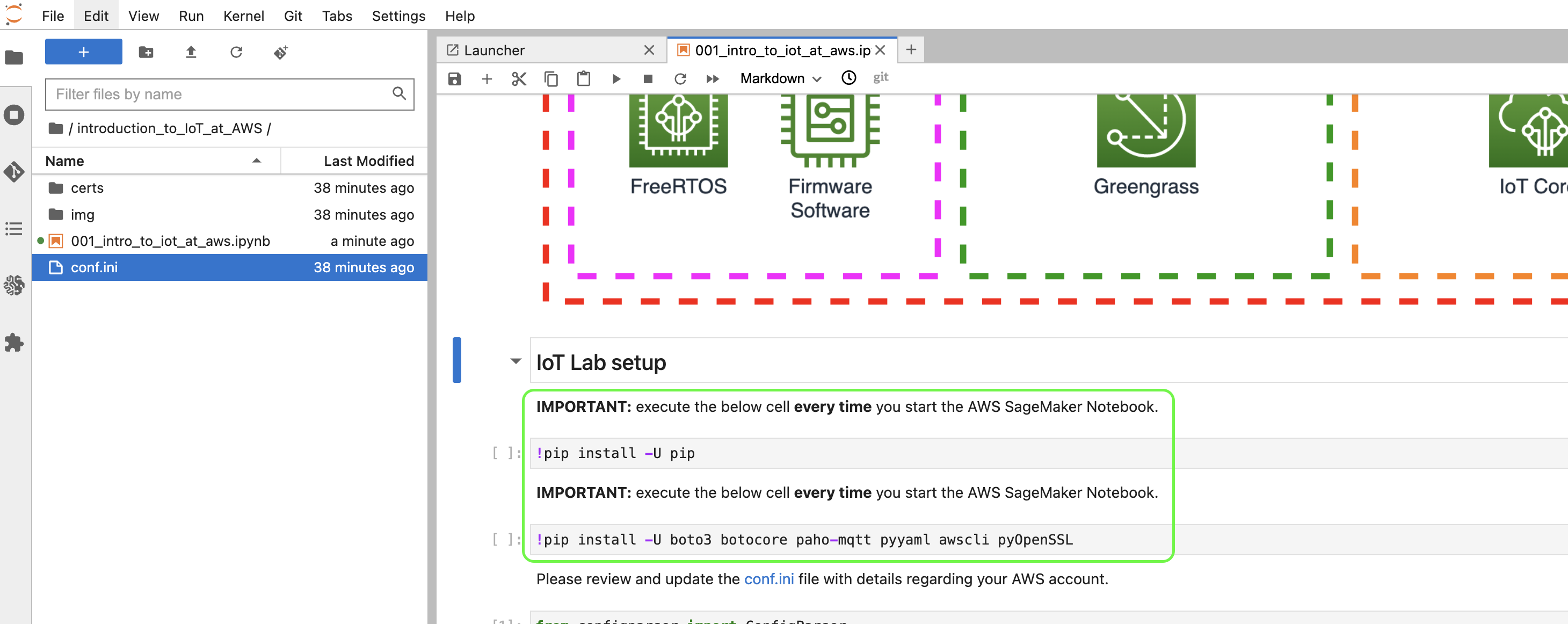The image size is (1568, 624).
Task: Click the blue New Launcher plus button
Action: coord(83,52)
